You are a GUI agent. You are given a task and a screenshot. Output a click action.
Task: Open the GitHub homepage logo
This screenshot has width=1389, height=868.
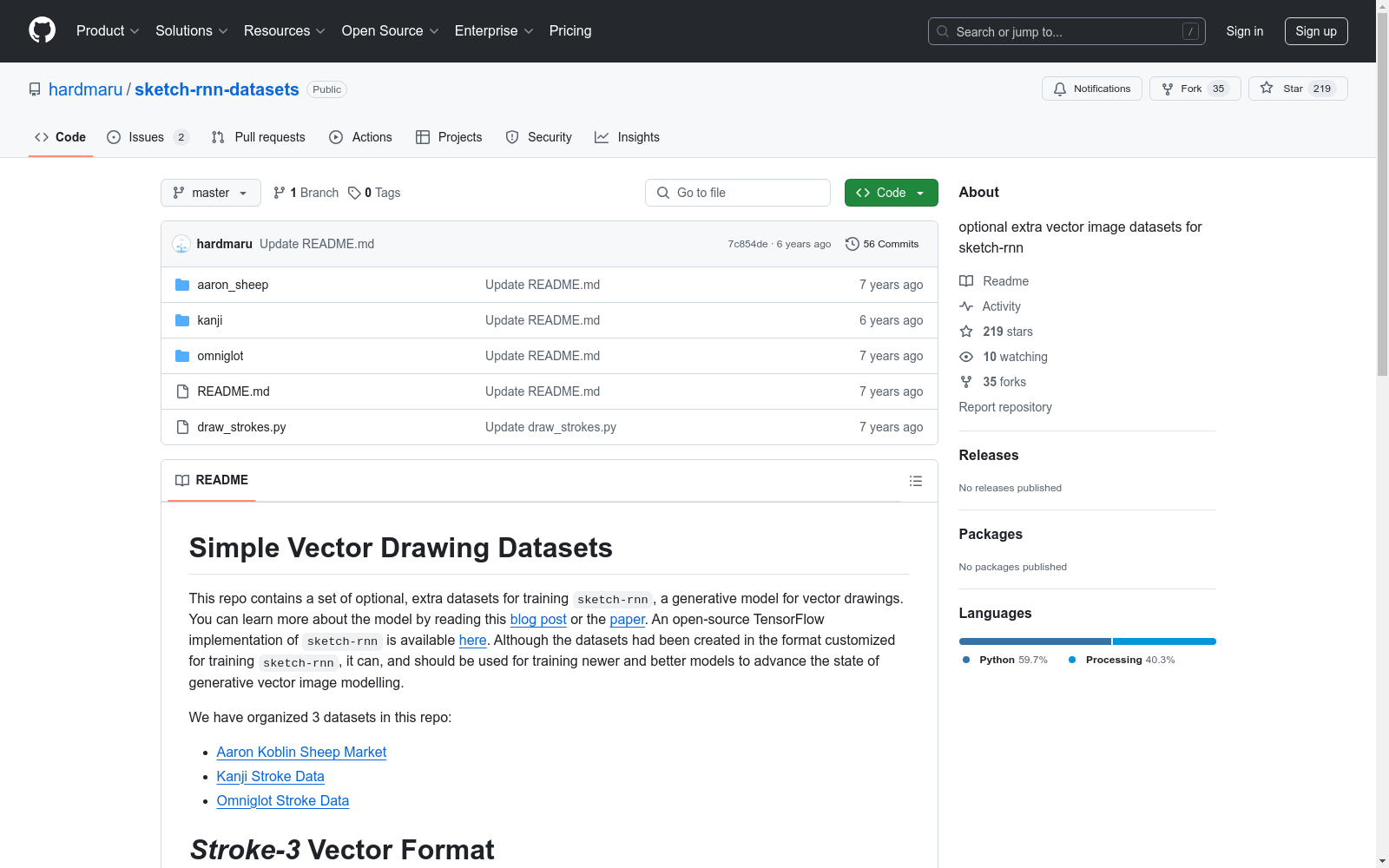[x=42, y=30]
